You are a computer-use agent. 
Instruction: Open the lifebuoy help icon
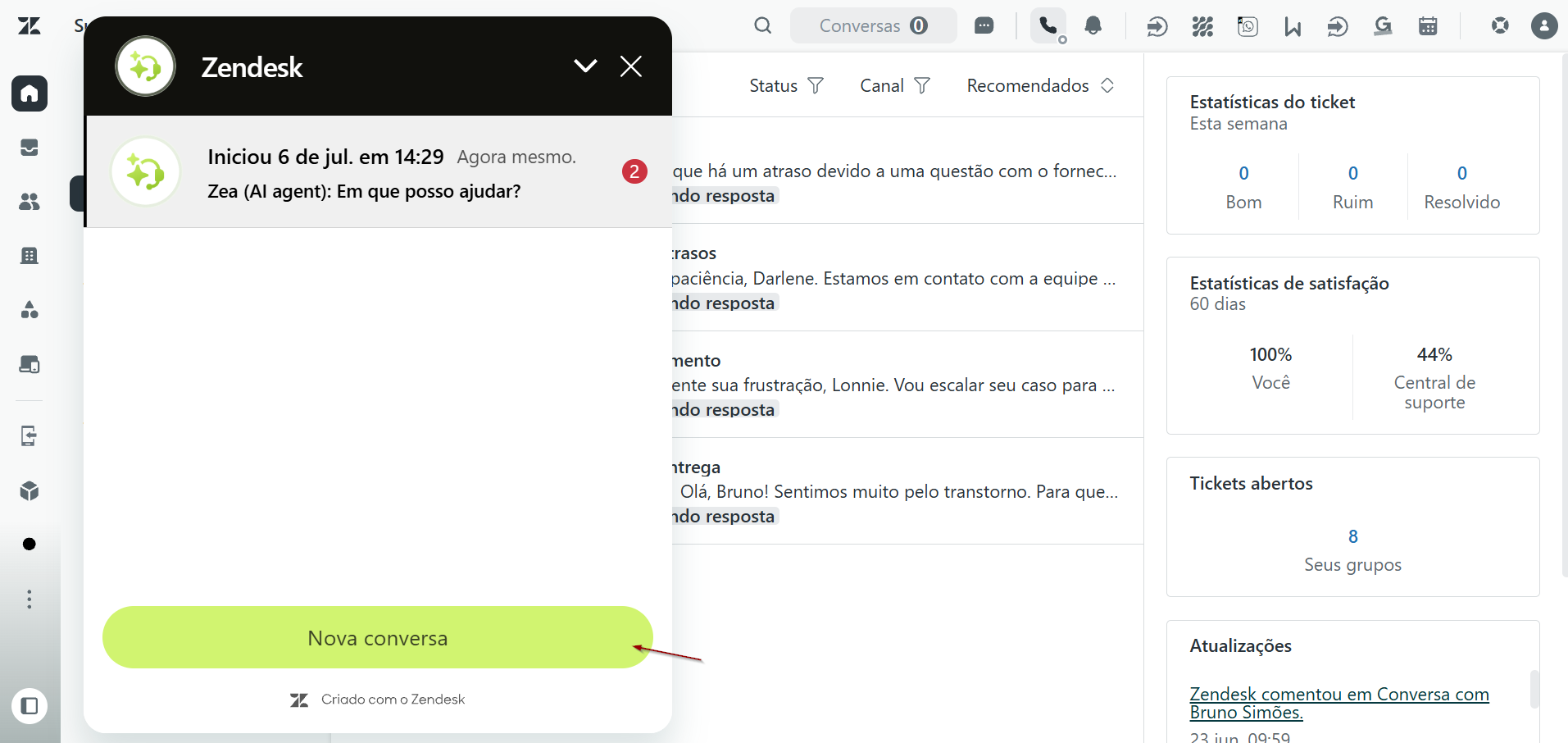pyautogui.click(x=1500, y=26)
